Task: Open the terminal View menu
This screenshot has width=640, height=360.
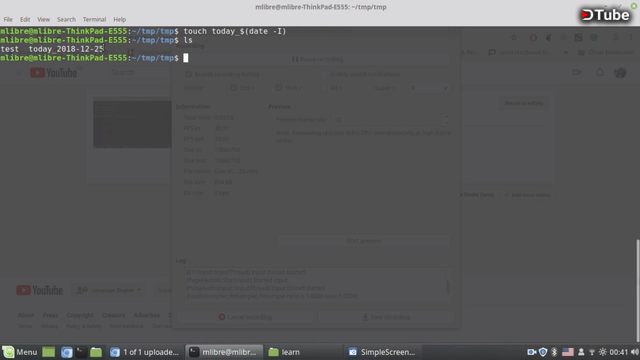Action: tap(43, 19)
